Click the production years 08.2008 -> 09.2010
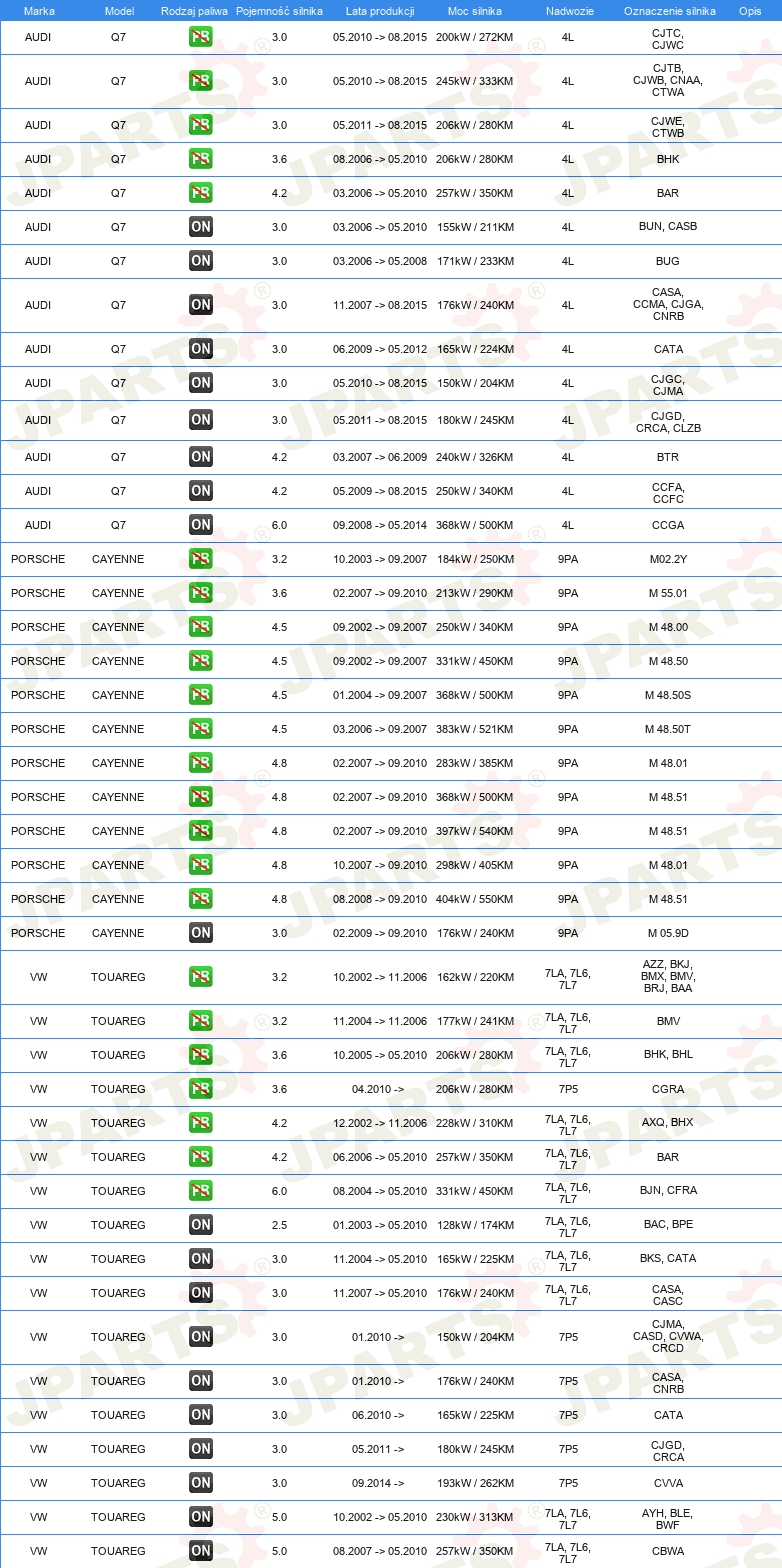Screen dimensions: 782x1568 pos(380,899)
